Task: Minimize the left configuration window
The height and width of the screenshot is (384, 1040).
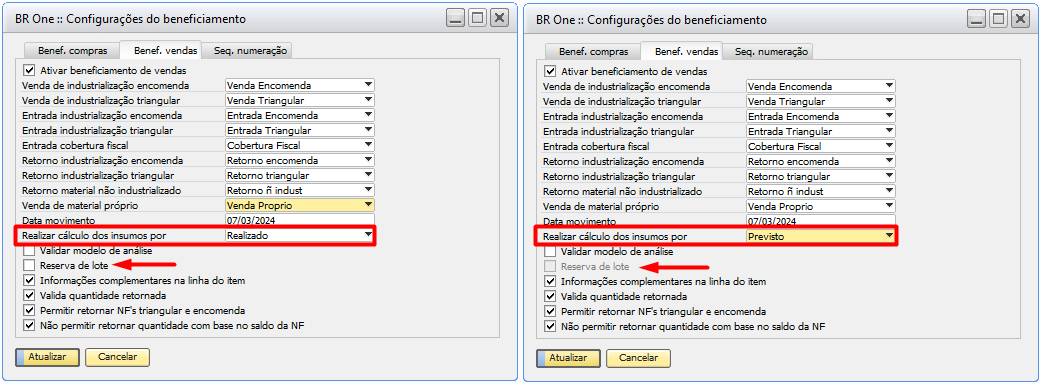Action: 455,18
